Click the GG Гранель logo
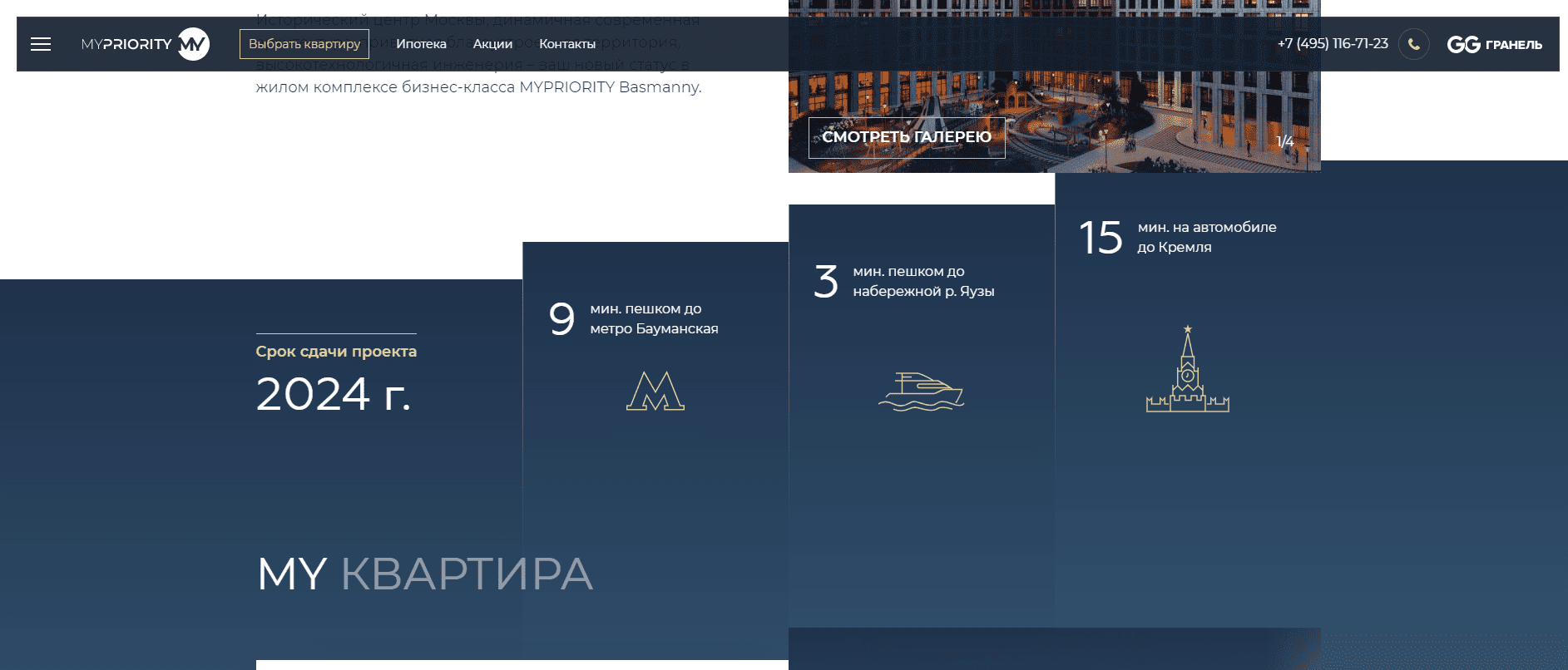1568x670 pixels. 1494,44
